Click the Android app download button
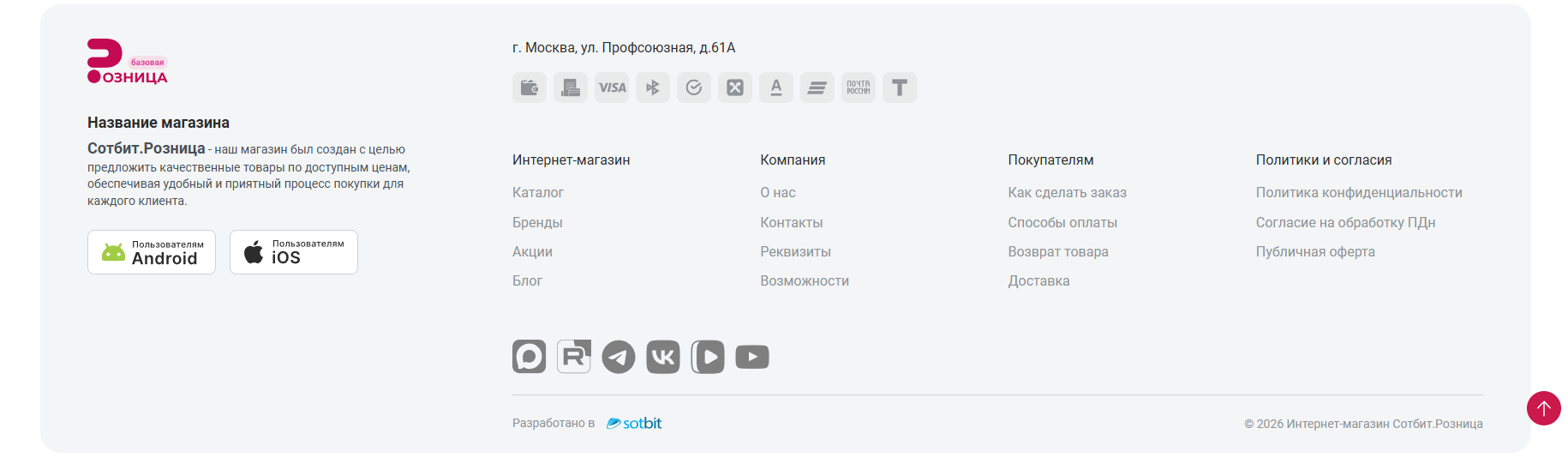 coord(152,252)
